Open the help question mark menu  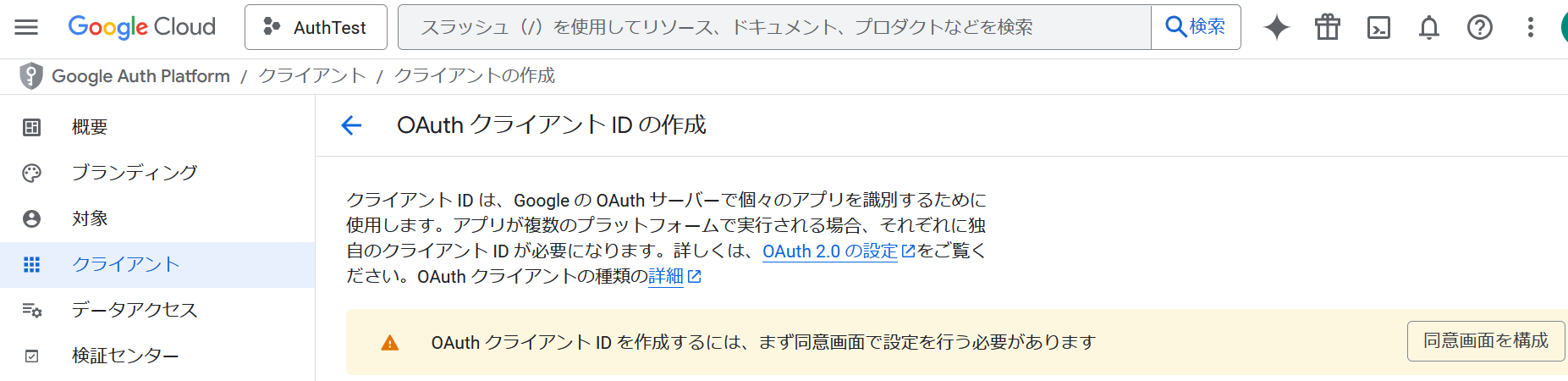[1480, 27]
